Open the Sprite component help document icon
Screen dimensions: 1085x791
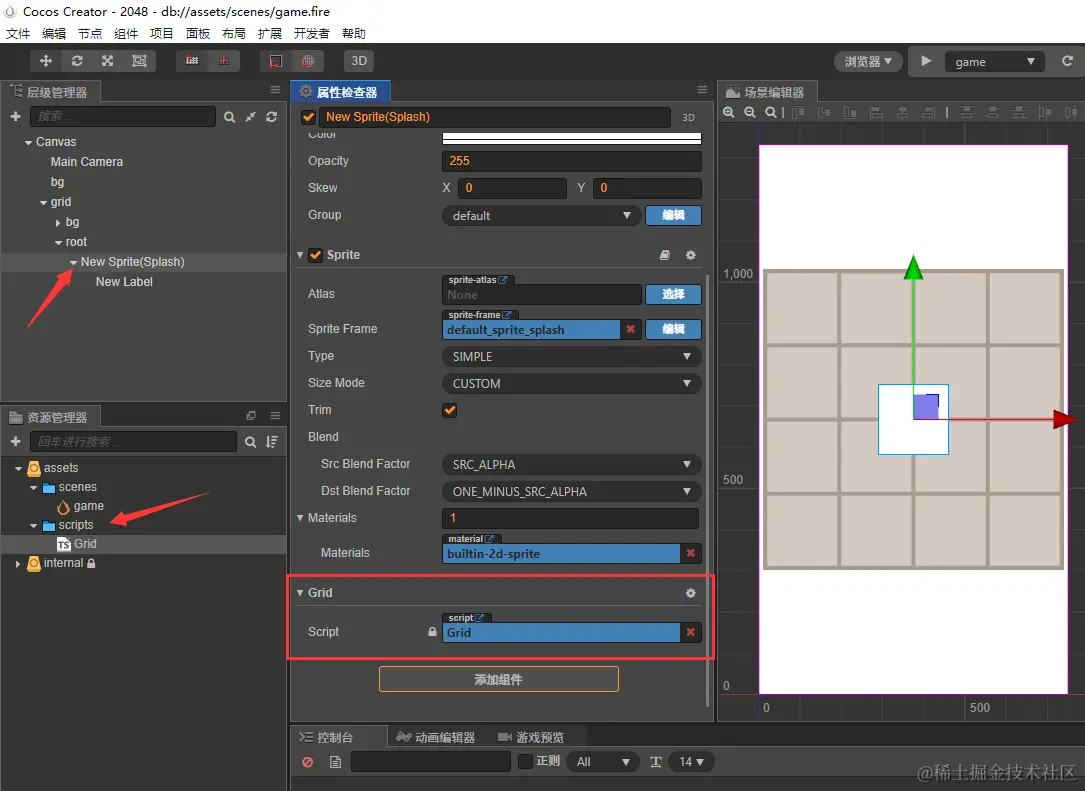pyautogui.click(x=664, y=255)
